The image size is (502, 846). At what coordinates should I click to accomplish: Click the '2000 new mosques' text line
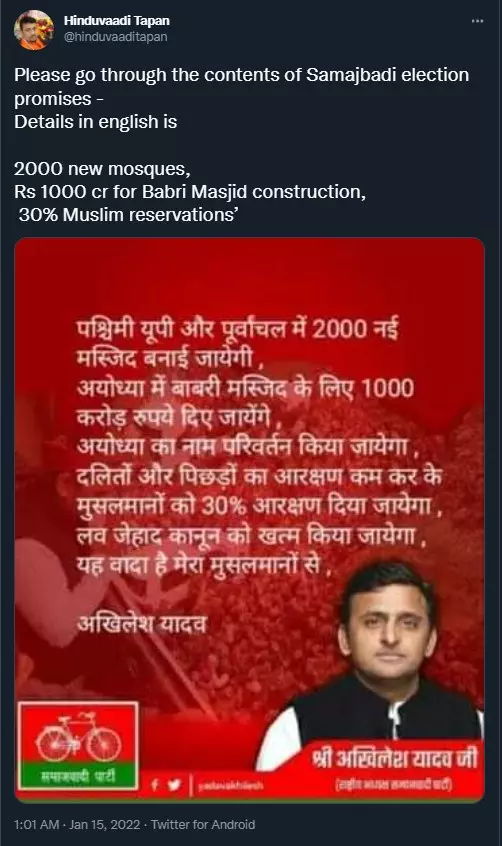(102, 169)
